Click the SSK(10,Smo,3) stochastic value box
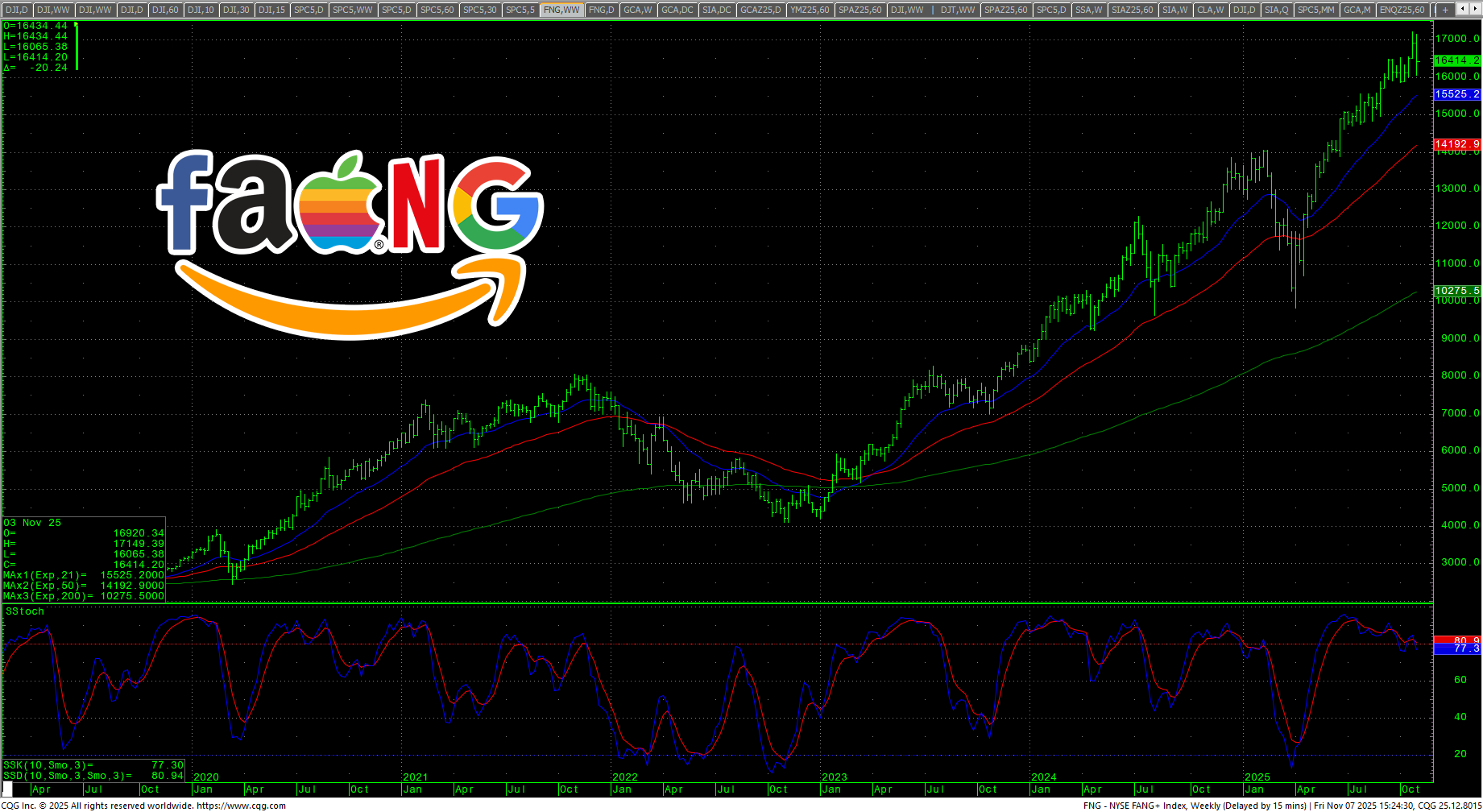Screen dimensions: 1483x812 93,765
